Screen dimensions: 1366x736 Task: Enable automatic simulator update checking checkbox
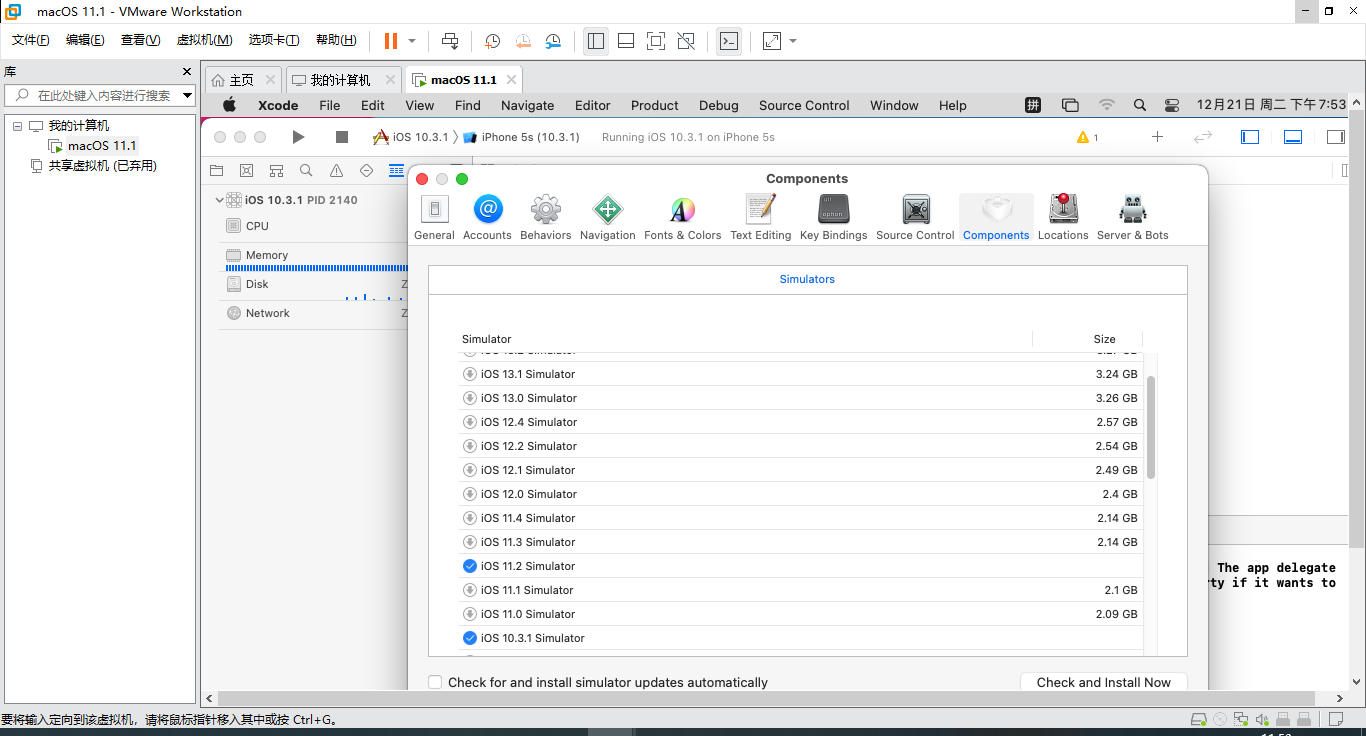(x=435, y=682)
